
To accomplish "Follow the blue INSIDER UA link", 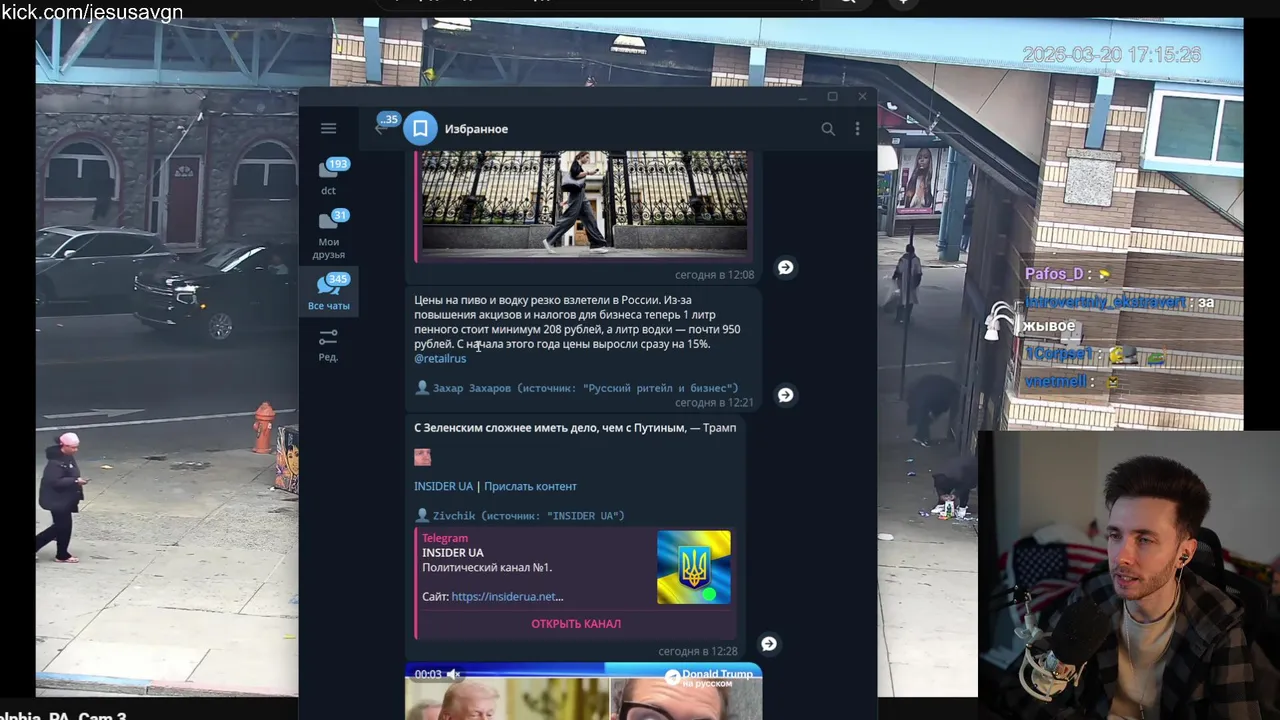I will (x=443, y=486).
